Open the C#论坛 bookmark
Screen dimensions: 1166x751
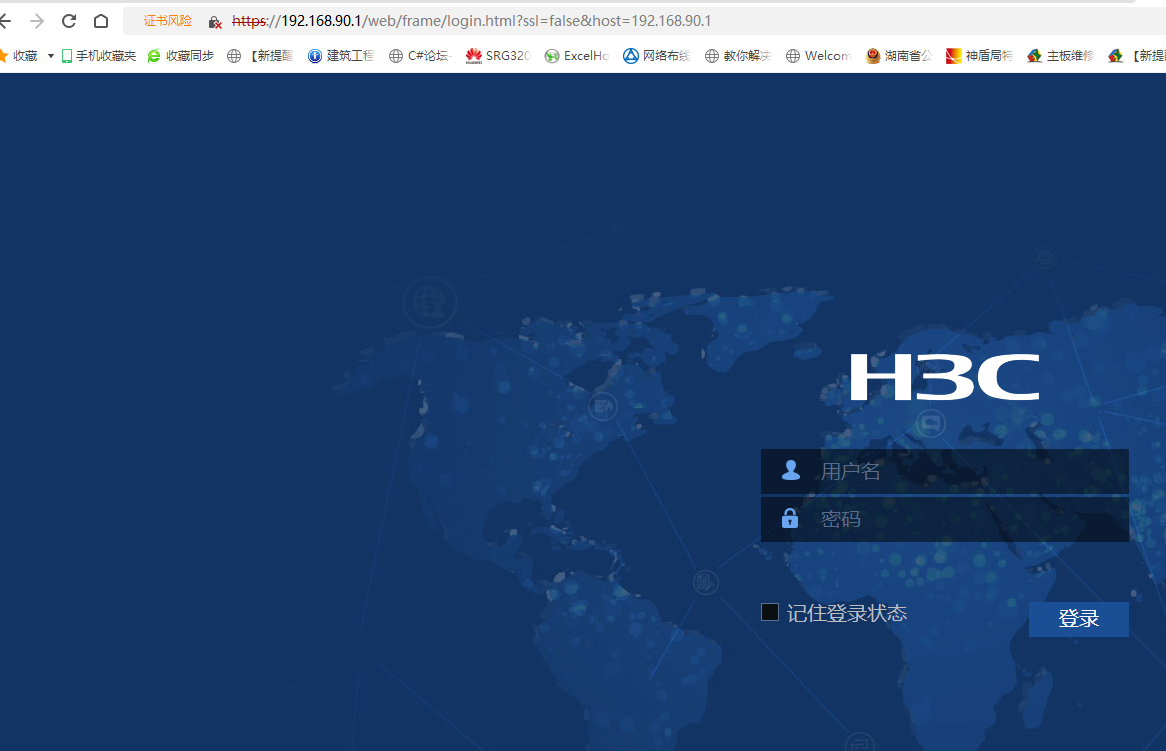(420, 56)
